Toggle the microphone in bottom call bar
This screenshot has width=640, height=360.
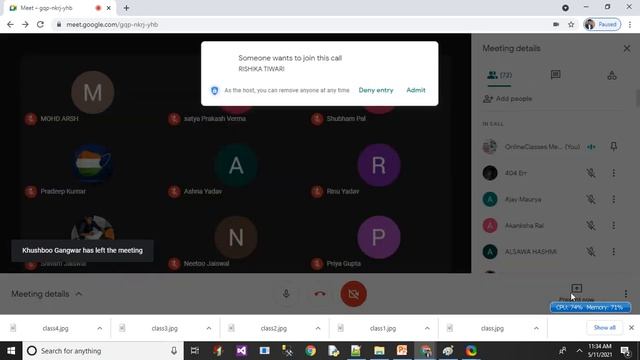[286, 294]
